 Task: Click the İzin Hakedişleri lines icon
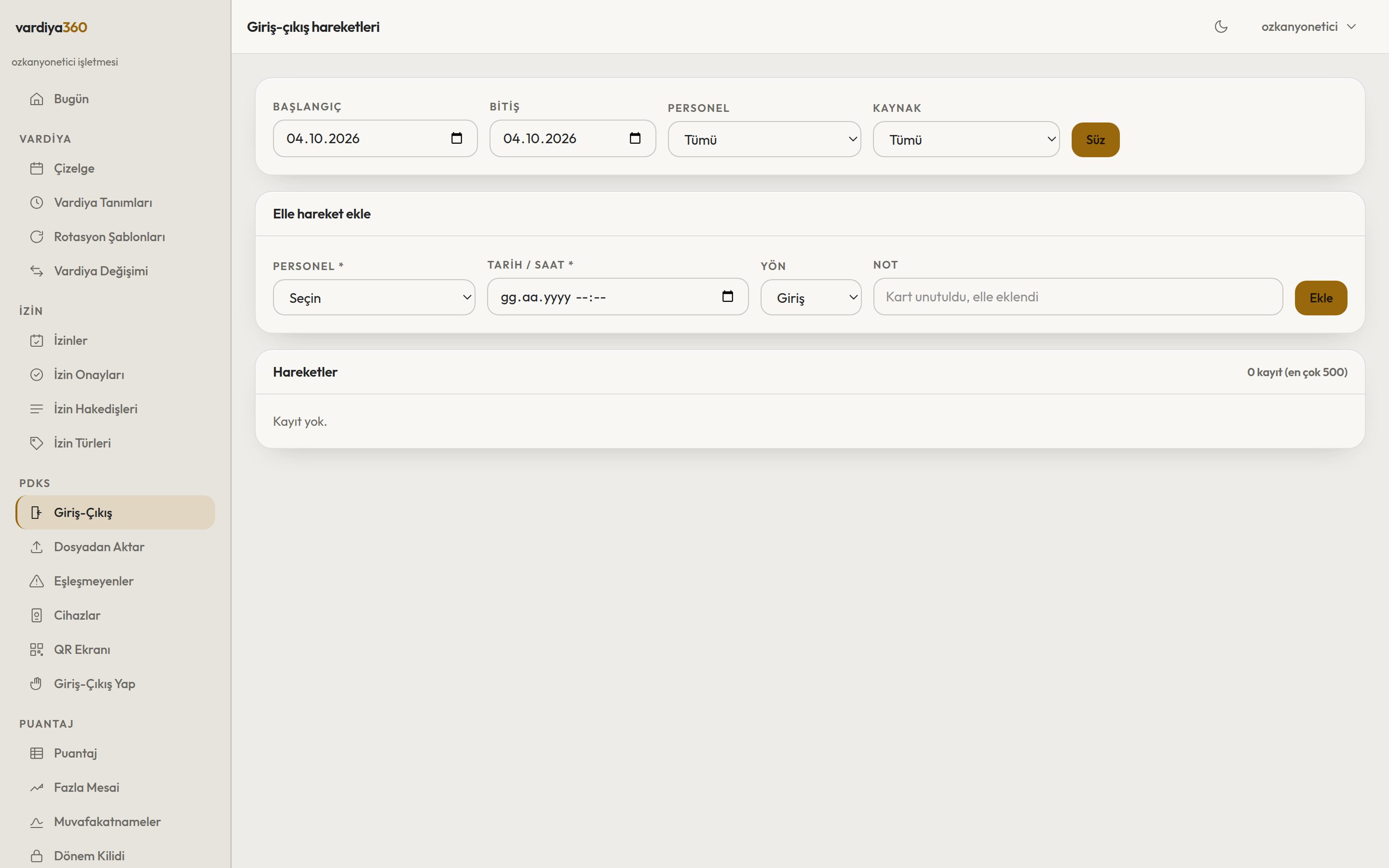tap(37, 409)
